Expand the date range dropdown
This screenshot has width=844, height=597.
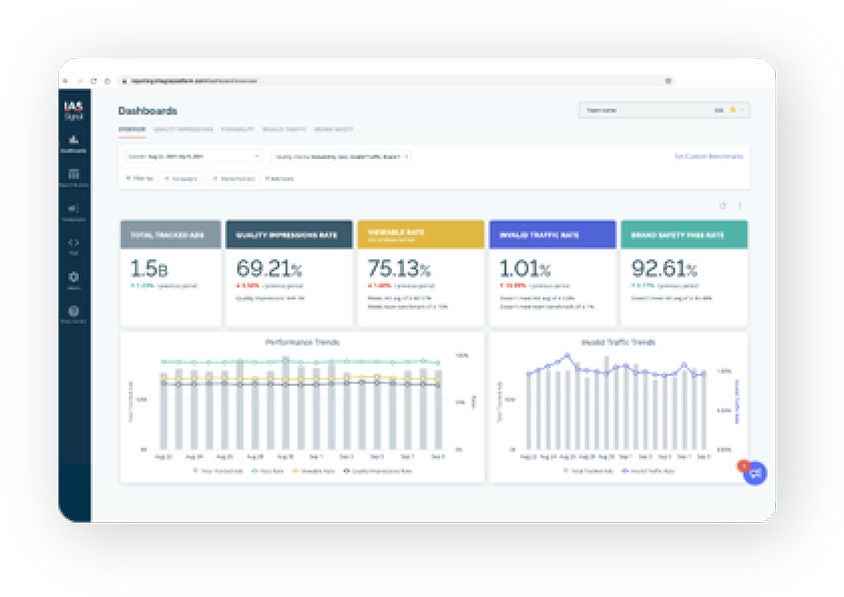(192, 156)
